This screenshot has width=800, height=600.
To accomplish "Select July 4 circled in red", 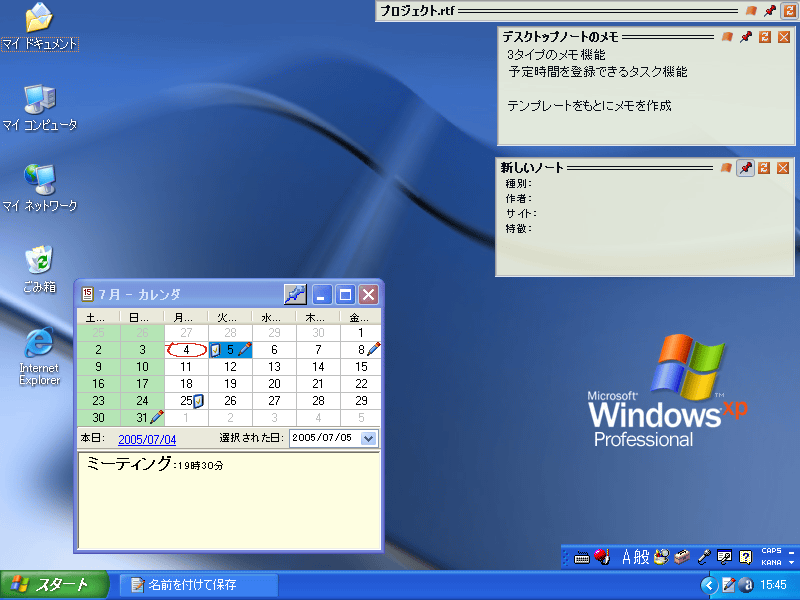I will click(186, 350).
